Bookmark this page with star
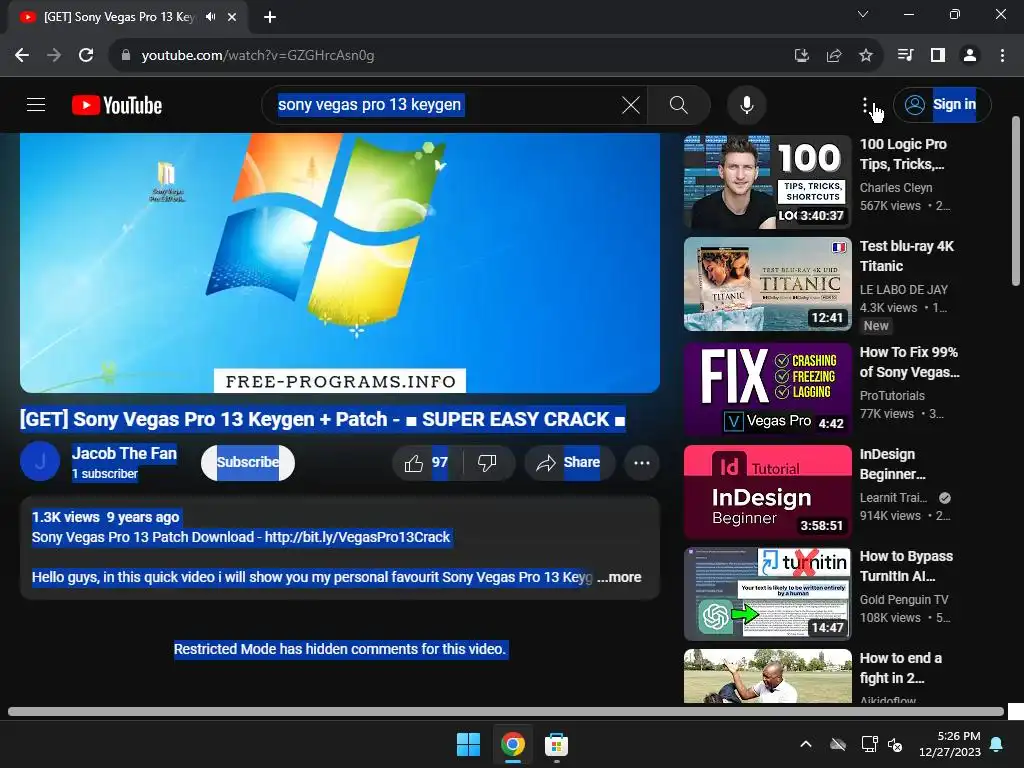This screenshot has width=1024, height=768. tap(866, 56)
